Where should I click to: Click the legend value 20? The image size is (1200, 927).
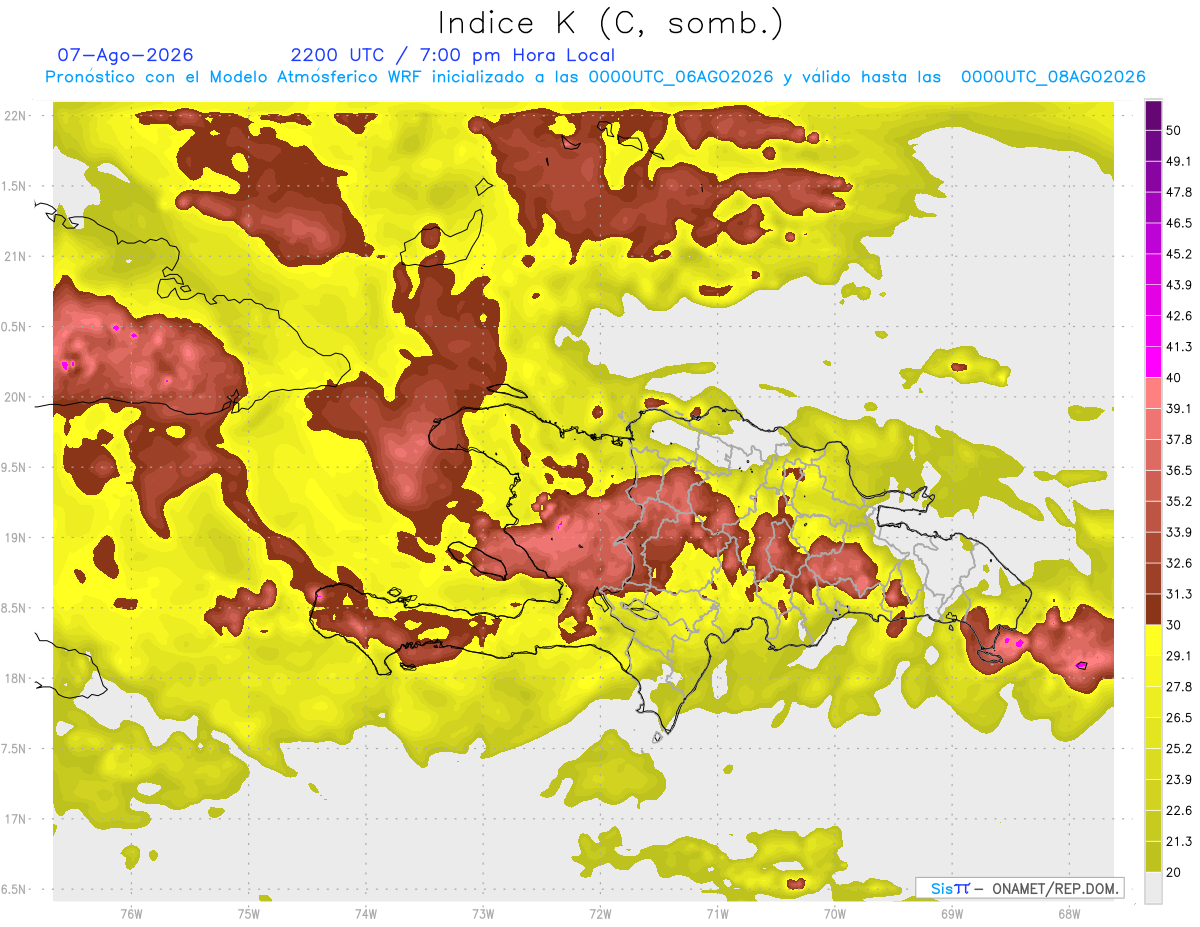pyautogui.click(x=1176, y=873)
